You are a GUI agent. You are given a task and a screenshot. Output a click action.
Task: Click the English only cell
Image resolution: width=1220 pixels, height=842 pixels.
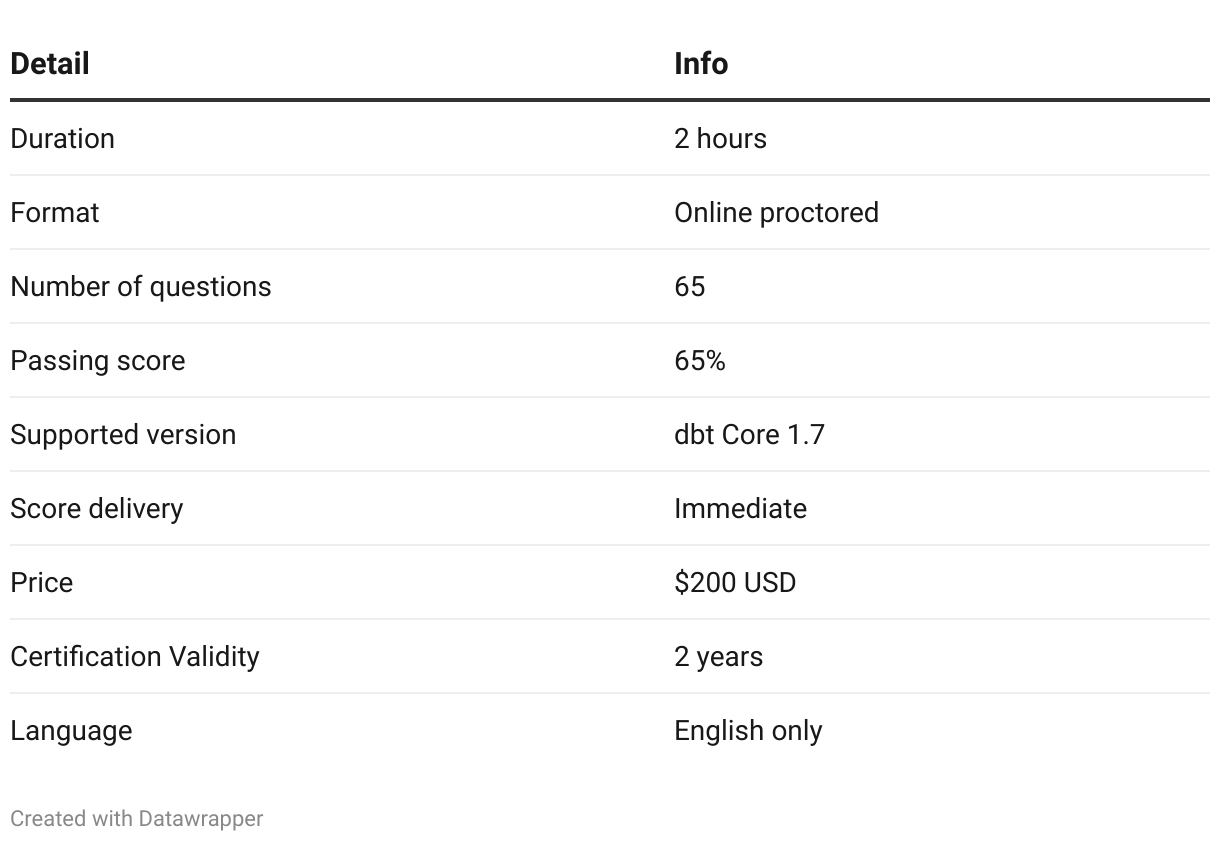[748, 730]
